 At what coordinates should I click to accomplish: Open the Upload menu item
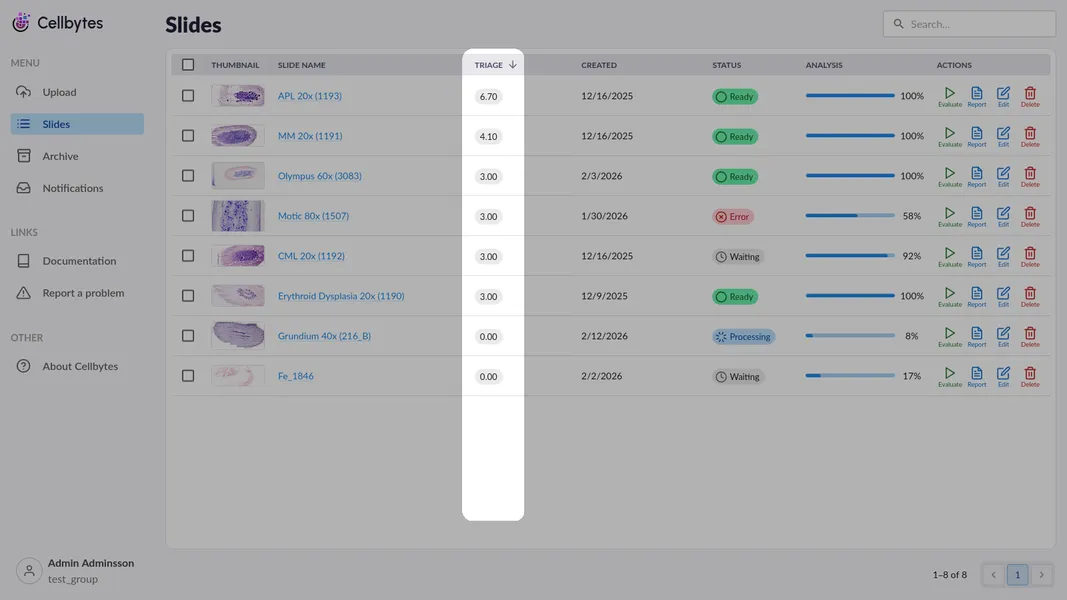59,92
